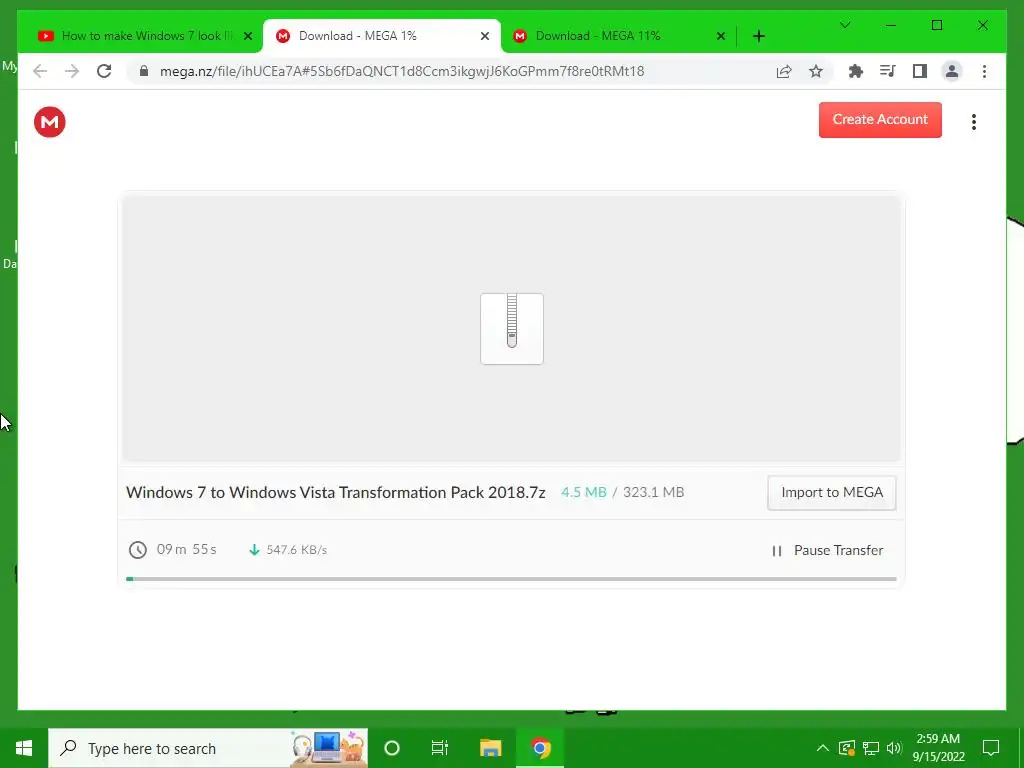Open File Explorer from taskbar

click(490, 748)
